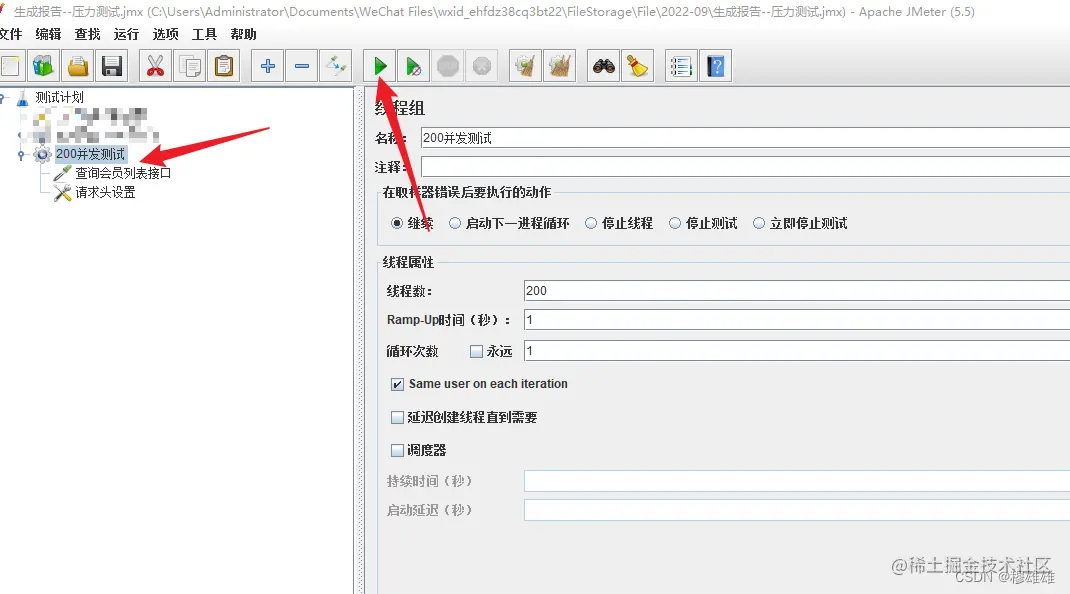The image size is (1070, 594).
Task: Click the Clear results broom icon
Action: pos(525,66)
